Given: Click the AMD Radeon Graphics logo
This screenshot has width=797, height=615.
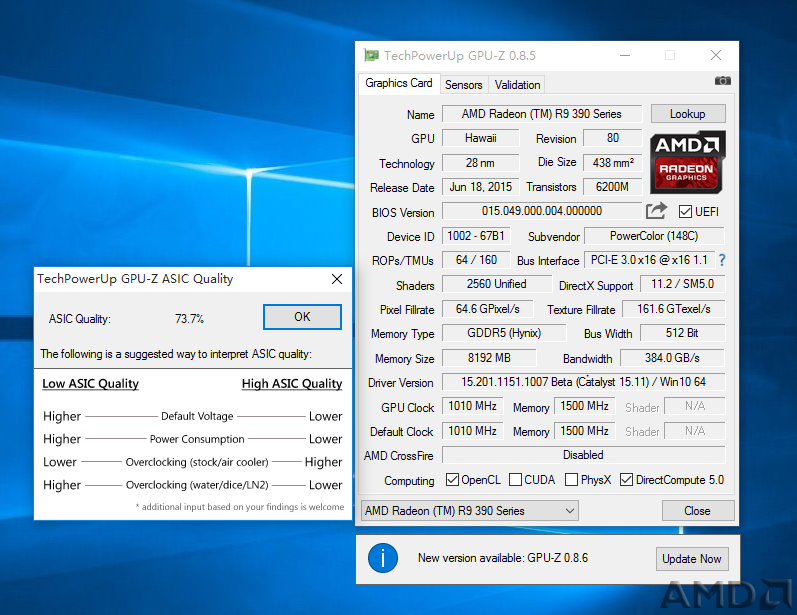Looking at the screenshot, I should [688, 163].
